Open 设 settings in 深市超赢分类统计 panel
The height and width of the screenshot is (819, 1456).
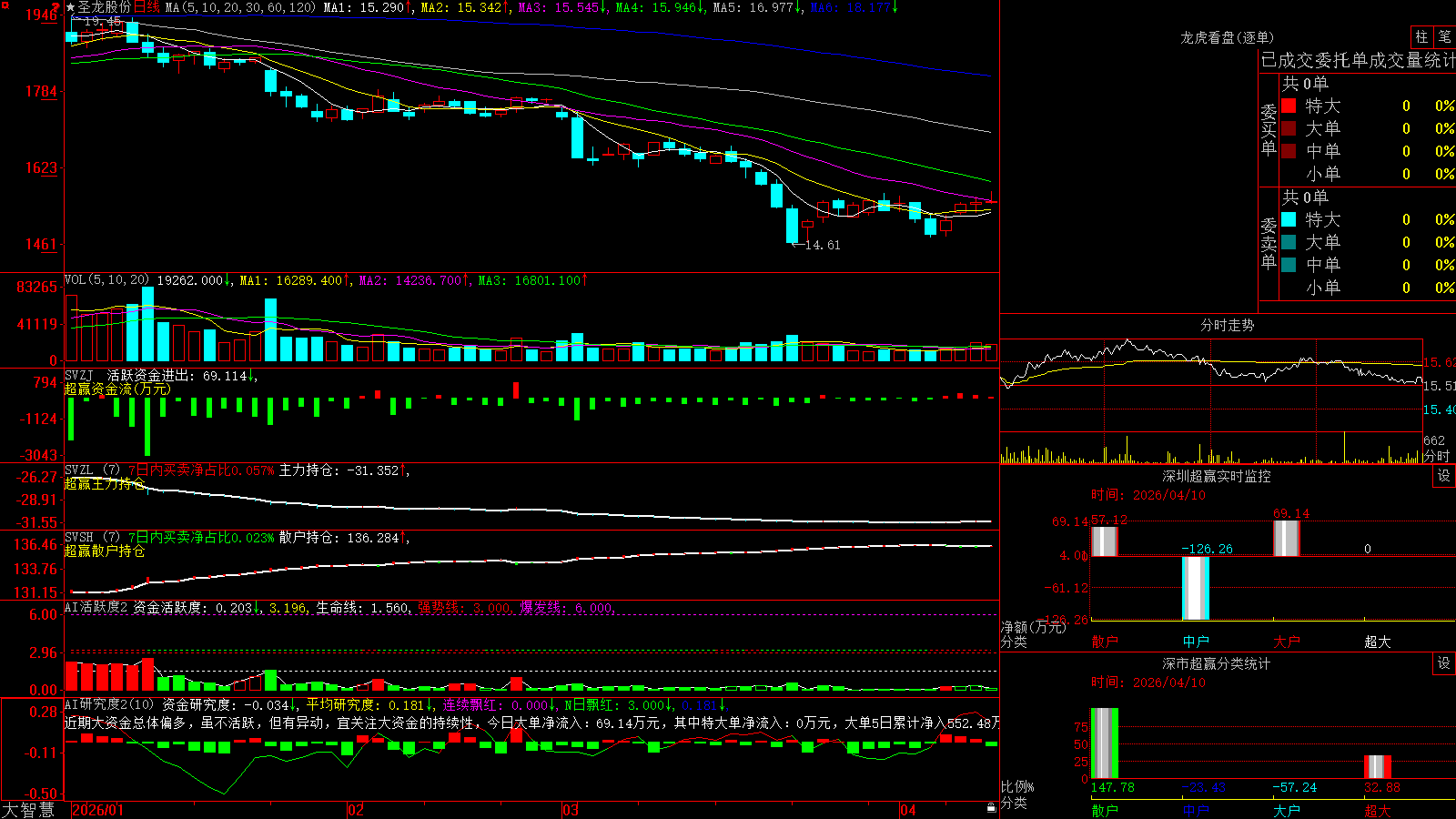1444,663
